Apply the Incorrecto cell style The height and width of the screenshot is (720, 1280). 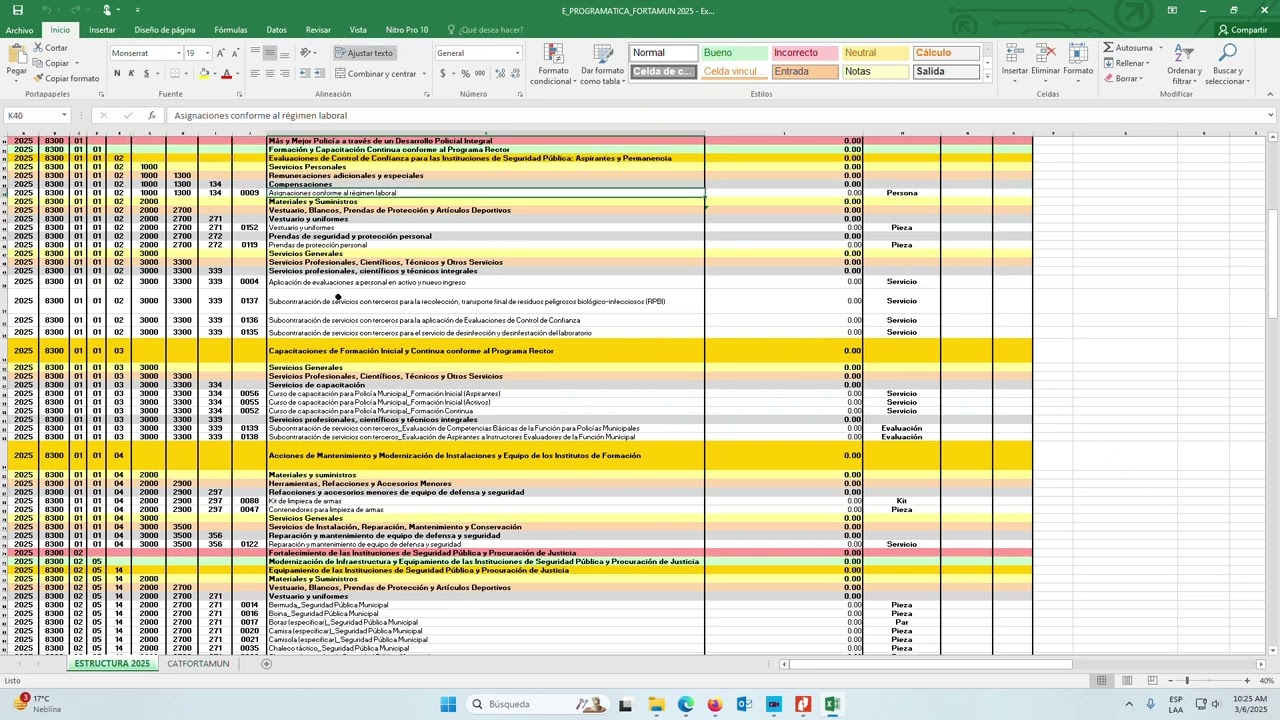coord(803,53)
